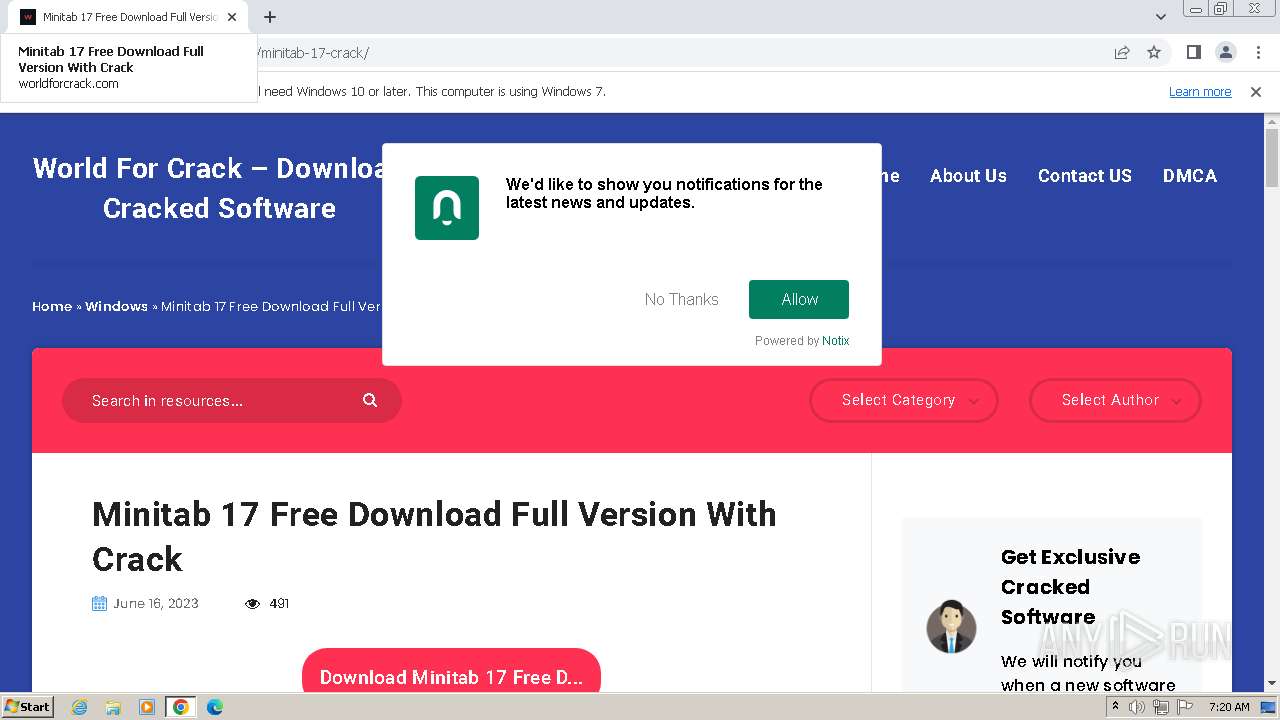Decline notifications with No Thanks
Screen dimensions: 1280x720
coord(681,299)
